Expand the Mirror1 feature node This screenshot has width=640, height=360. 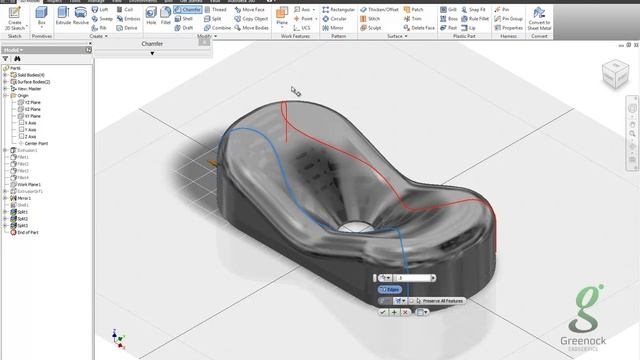tap(5, 198)
